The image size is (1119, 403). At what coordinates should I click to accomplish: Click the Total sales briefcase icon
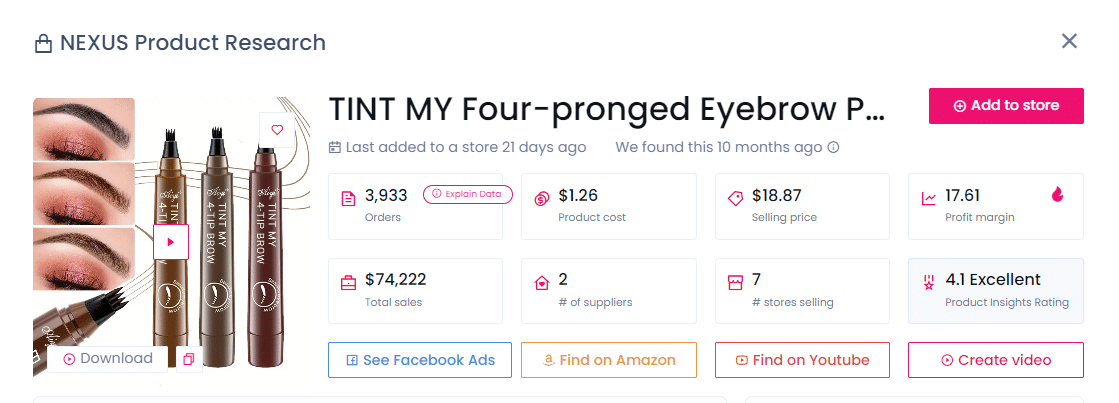[348, 282]
